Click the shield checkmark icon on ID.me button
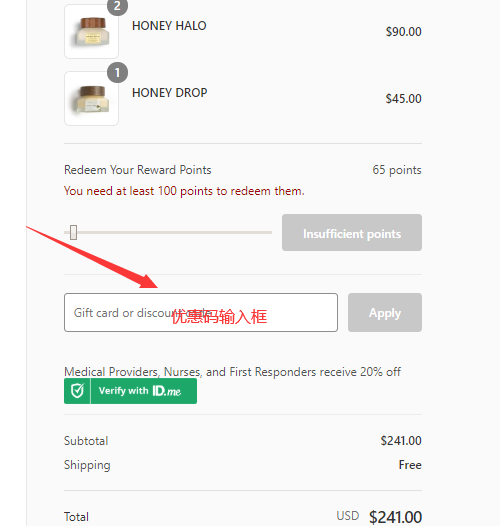 (78, 391)
